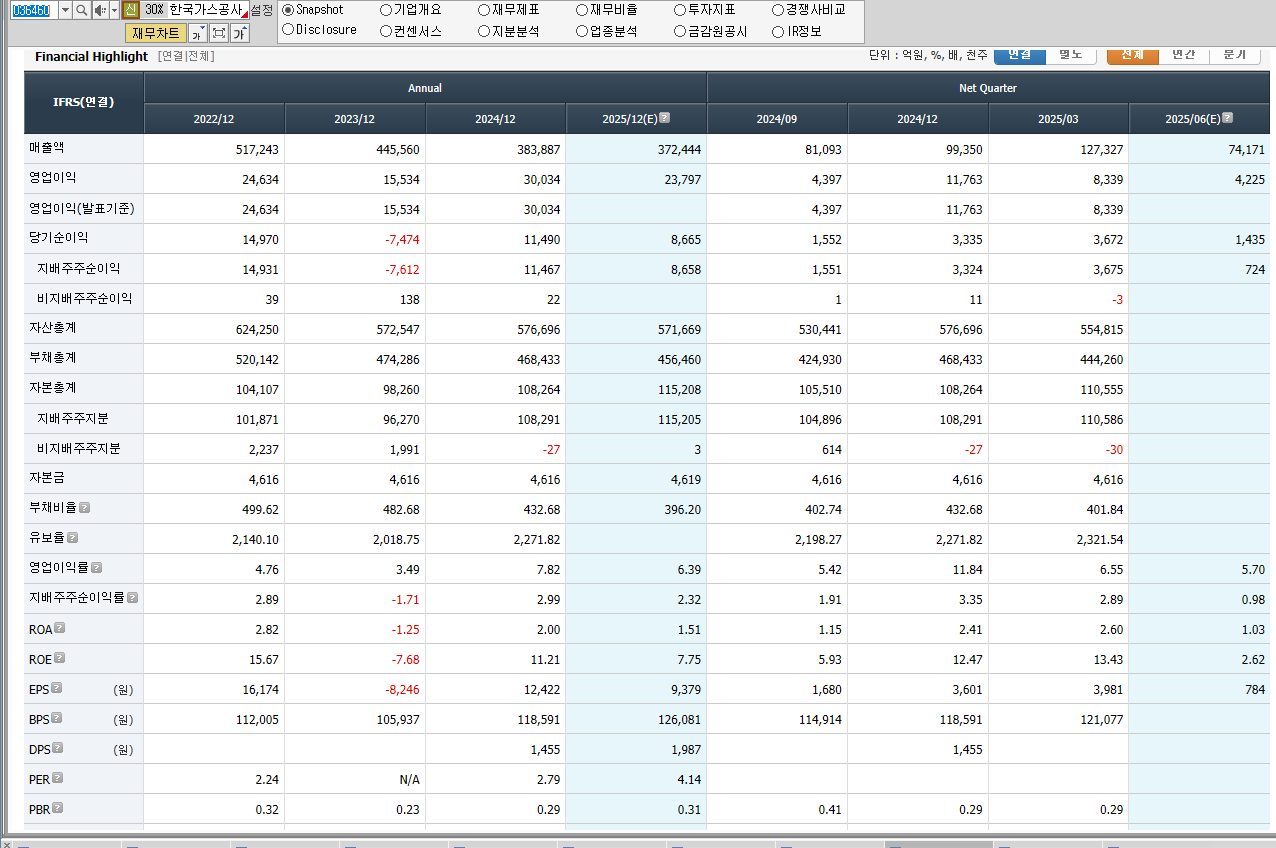The image size is (1276, 848).
Task: Click help icon beside 부채비율
Action: (85, 508)
